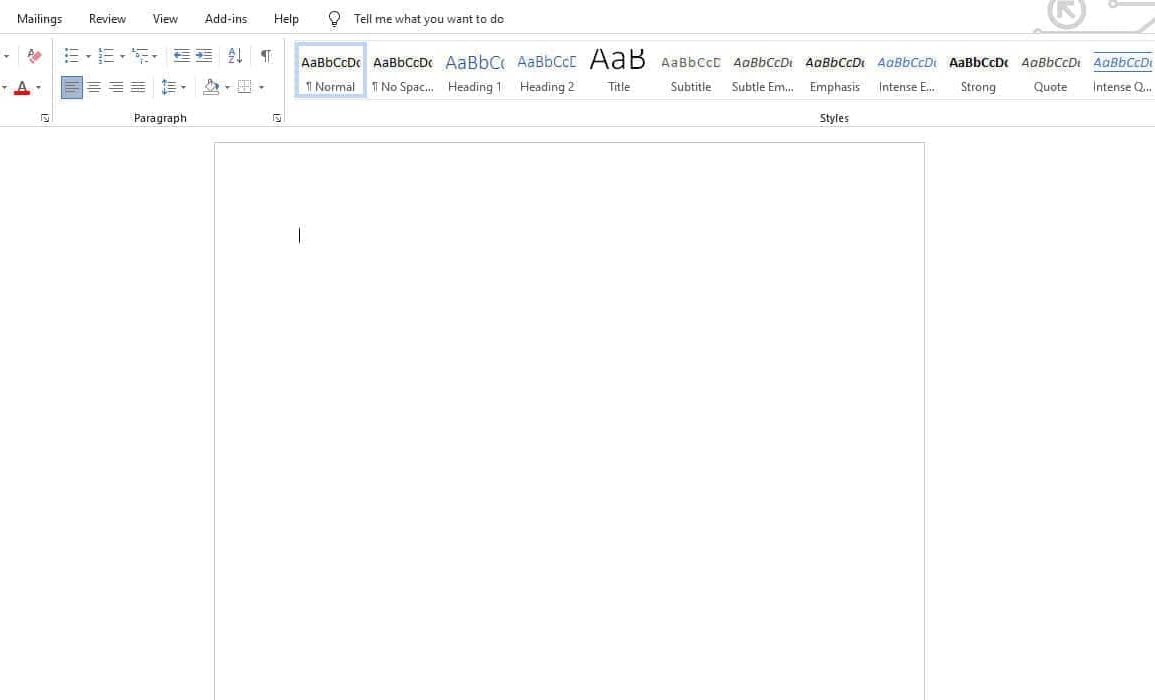Open the line spacing dropdown
The height and width of the screenshot is (700, 1155).
click(174, 87)
